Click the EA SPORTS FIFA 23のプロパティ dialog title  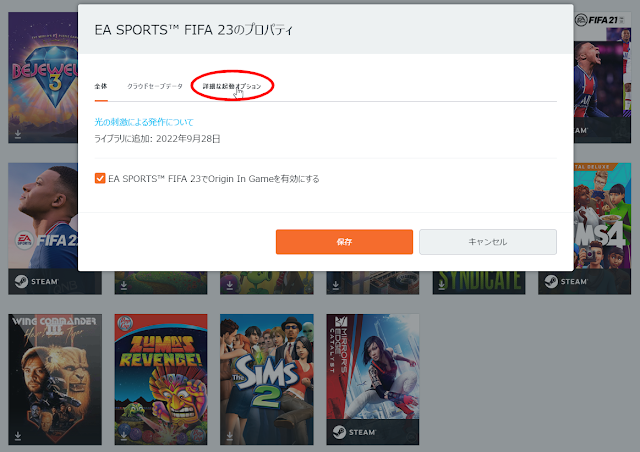pos(193,30)
